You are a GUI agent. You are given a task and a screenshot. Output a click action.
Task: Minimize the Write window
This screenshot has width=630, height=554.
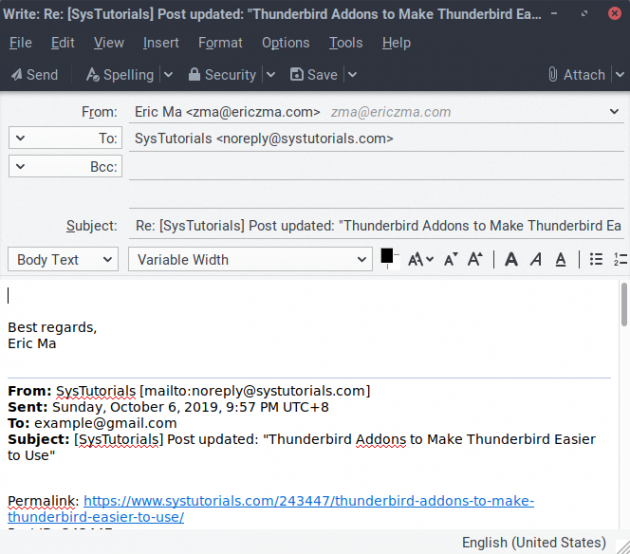pos(554,14)
